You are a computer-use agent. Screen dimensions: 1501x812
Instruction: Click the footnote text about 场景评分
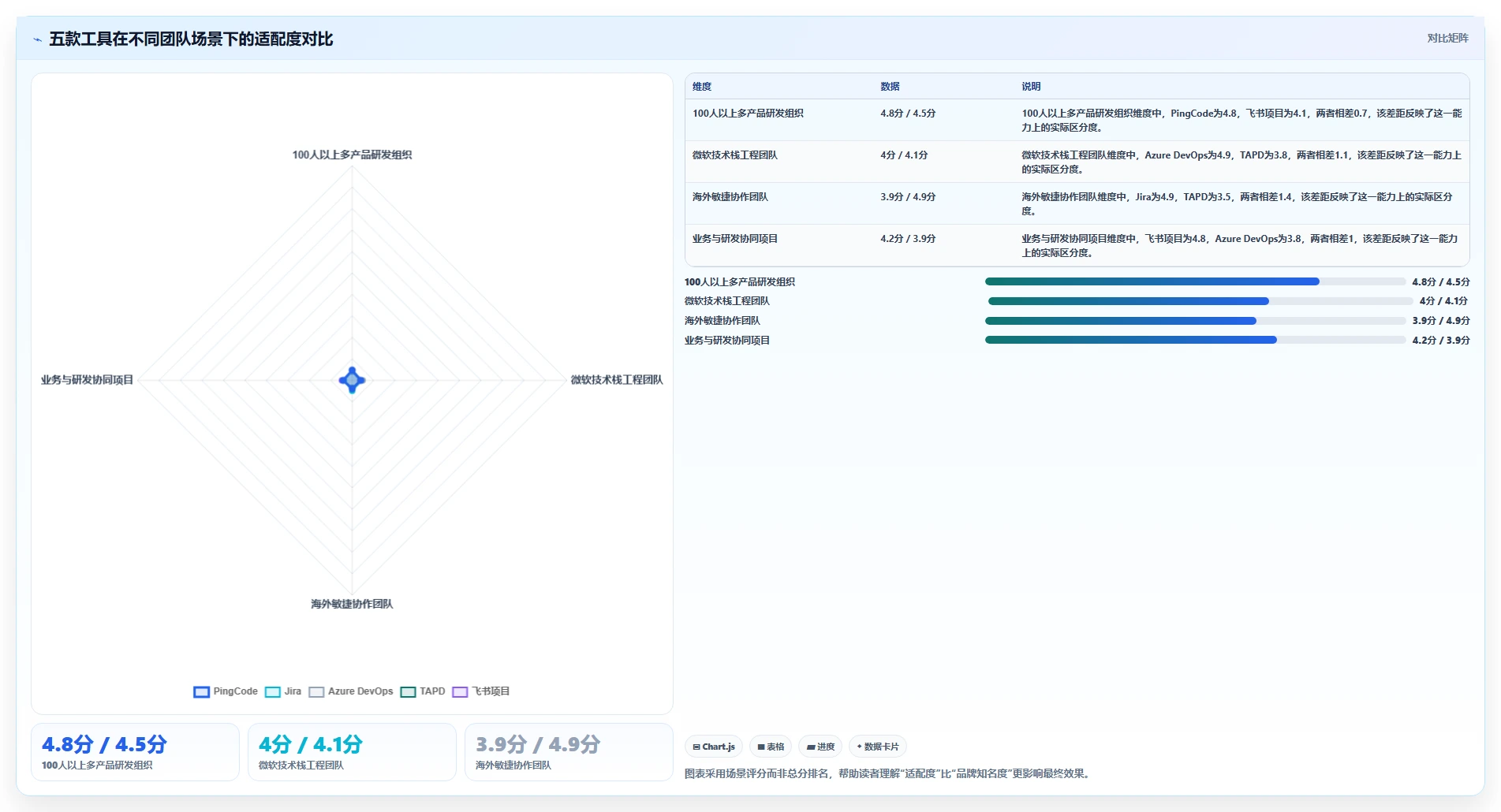888,773
